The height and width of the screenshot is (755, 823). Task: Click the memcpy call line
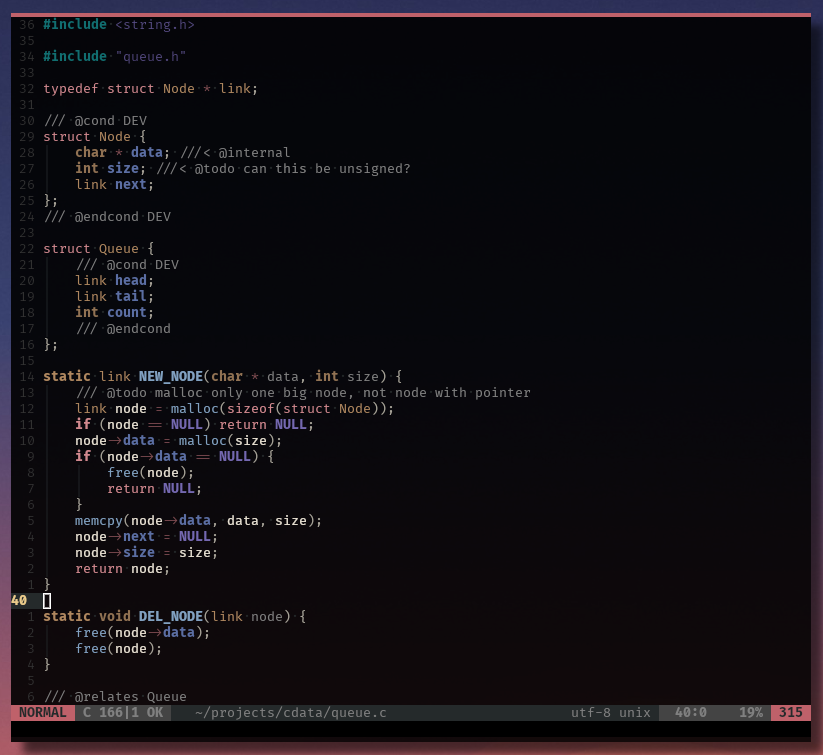point(198,521)
